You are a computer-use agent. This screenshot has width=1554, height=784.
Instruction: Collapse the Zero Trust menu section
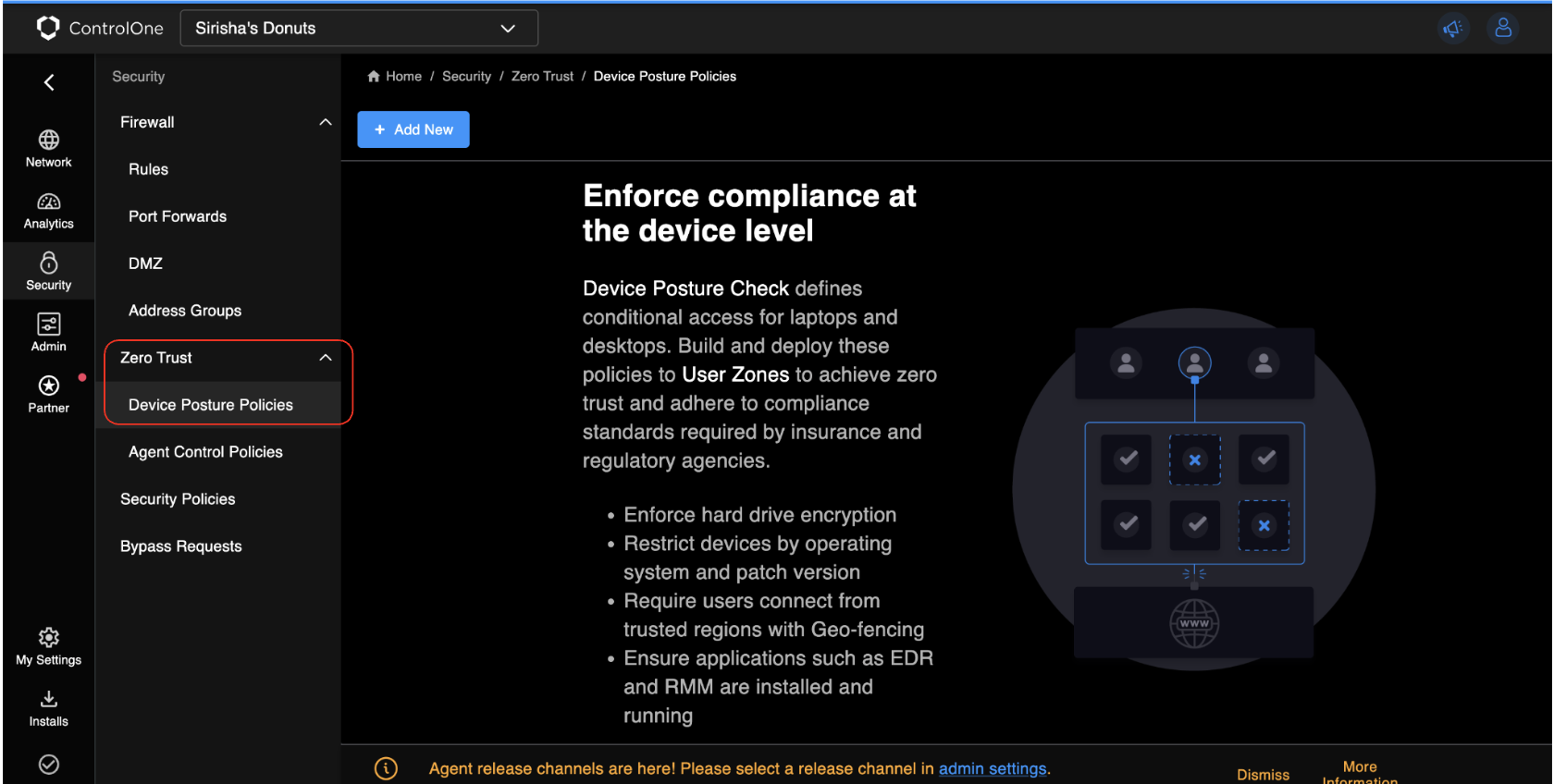point(325,358)
